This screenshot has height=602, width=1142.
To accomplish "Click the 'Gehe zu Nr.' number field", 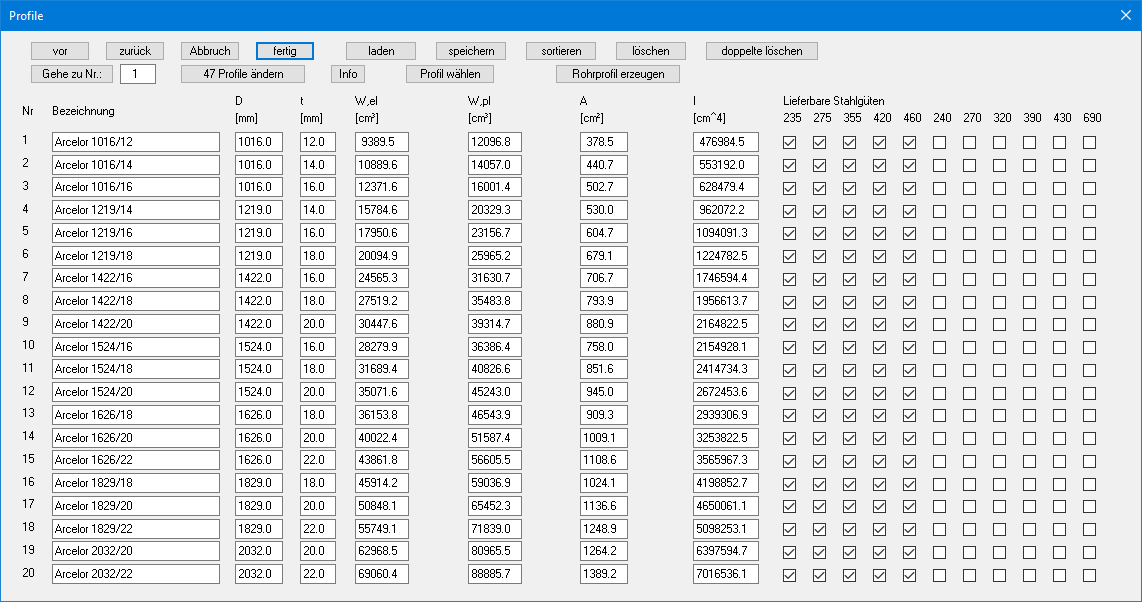I will click(137, 74).
